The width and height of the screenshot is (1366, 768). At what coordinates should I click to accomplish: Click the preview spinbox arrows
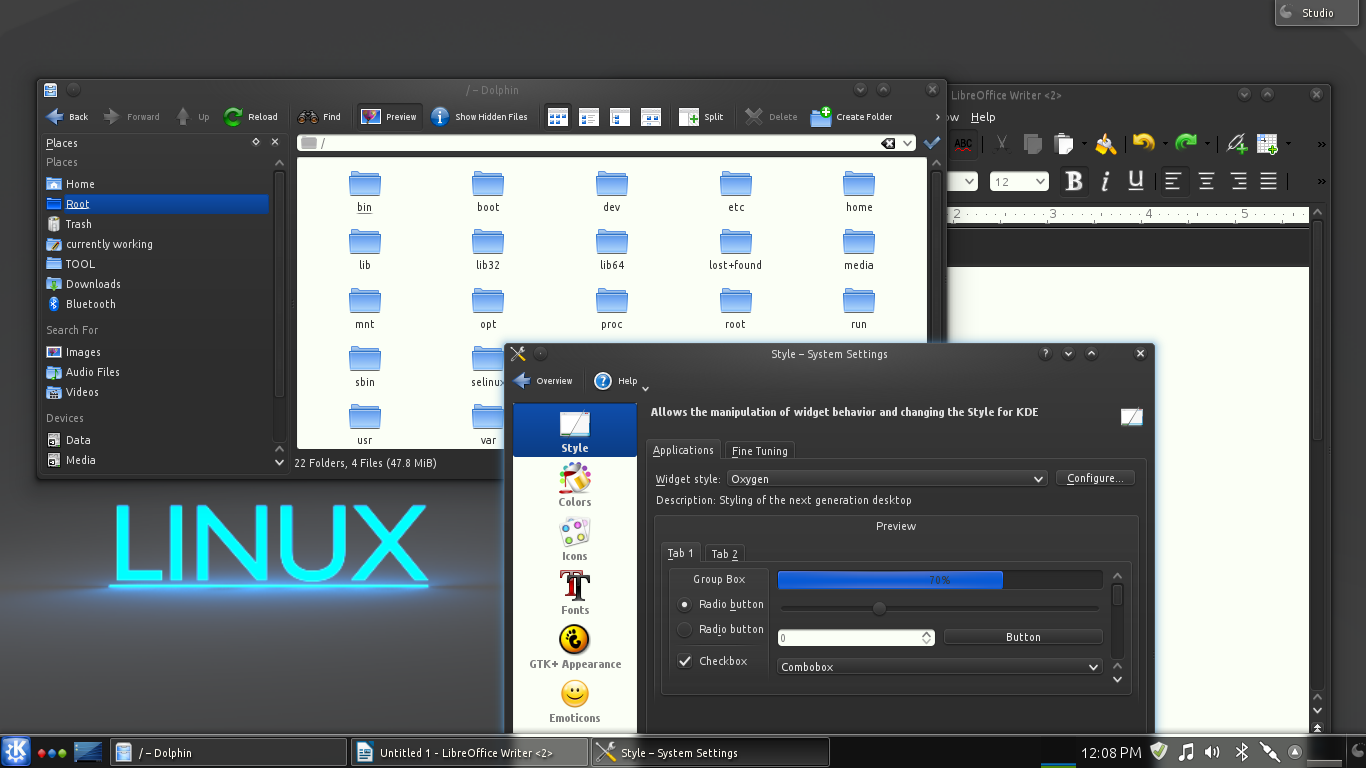[x=927, y=637]
